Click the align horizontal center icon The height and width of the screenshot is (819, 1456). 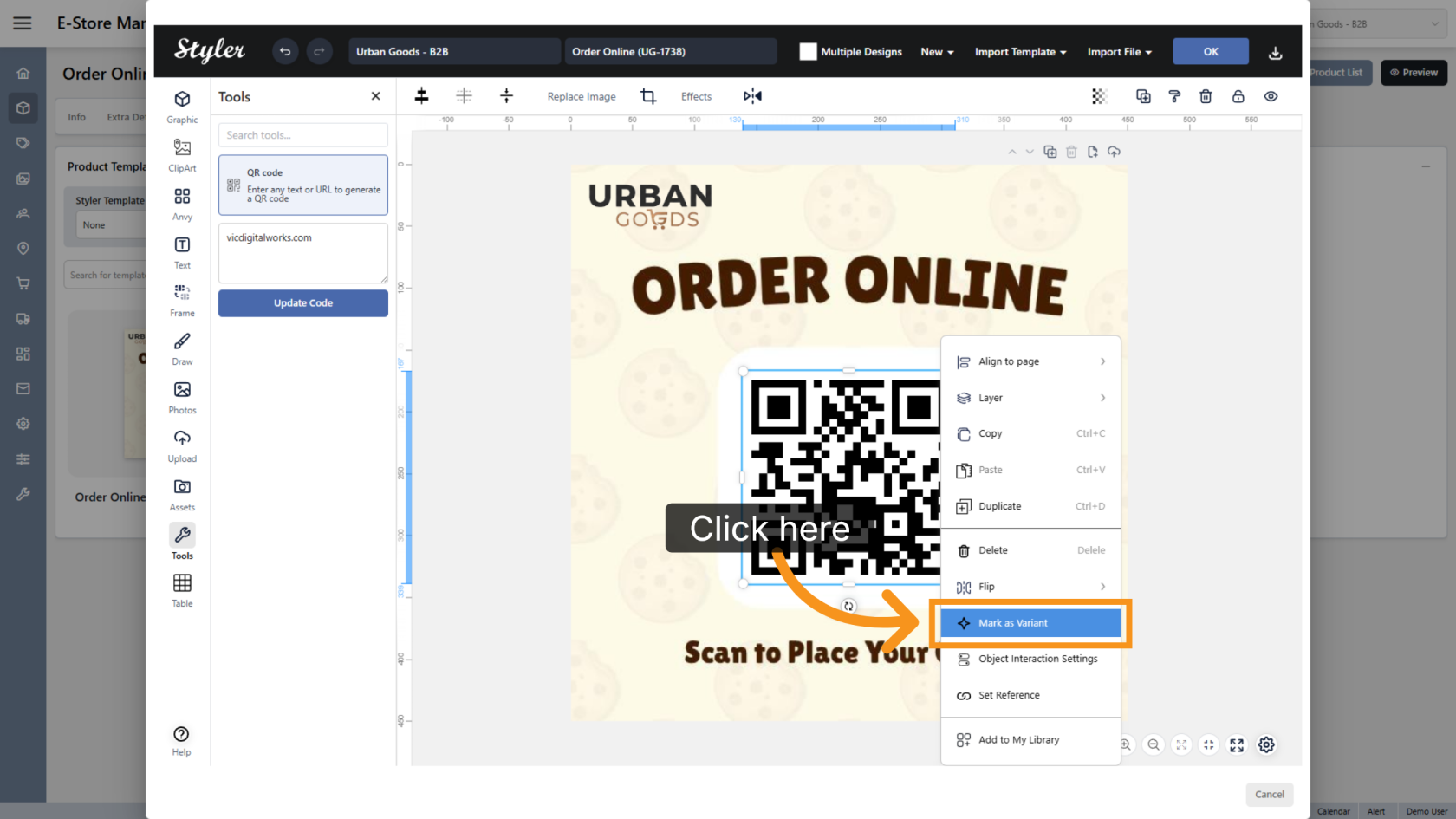421,96
